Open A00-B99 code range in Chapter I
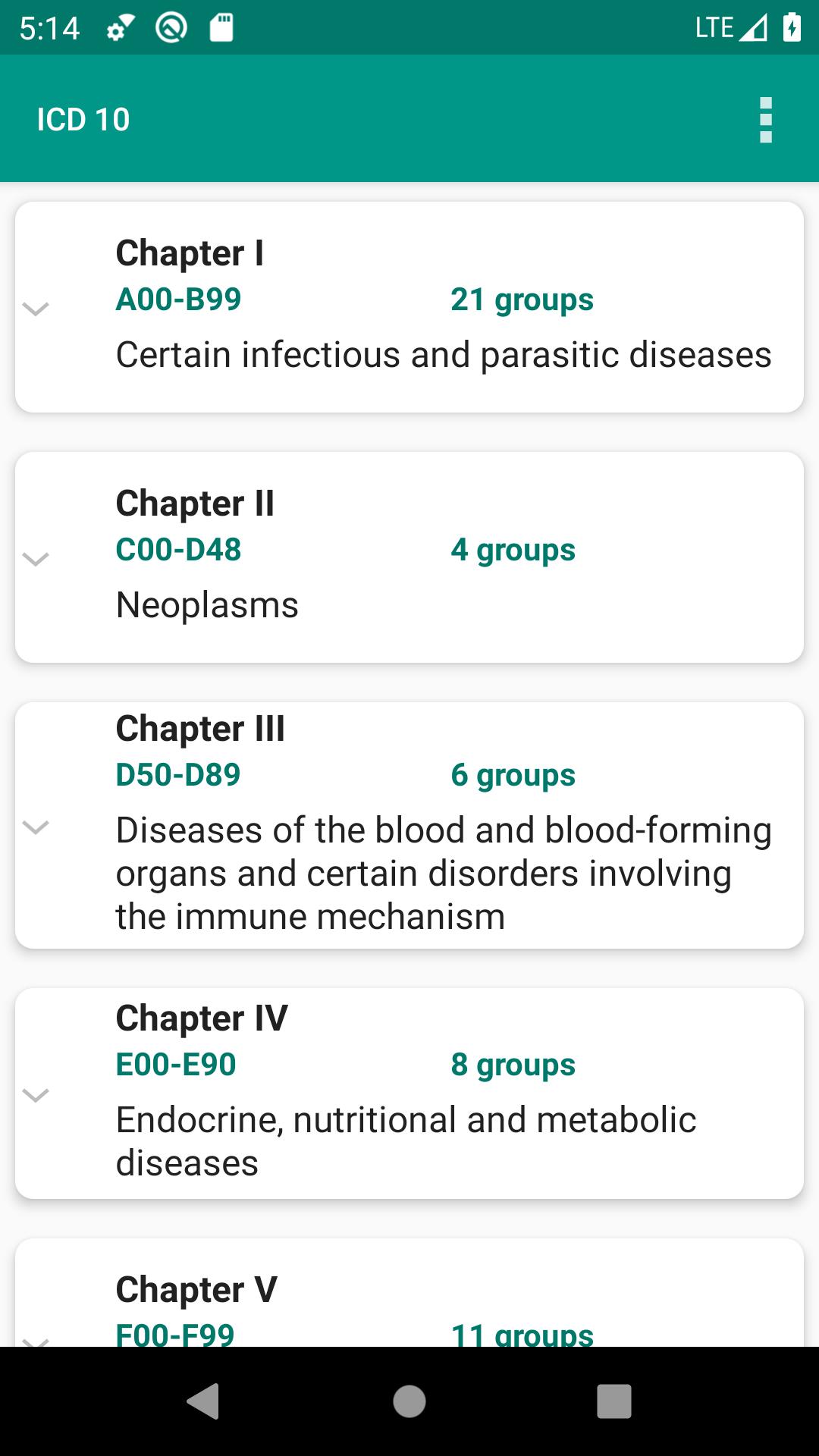The width and height of the screenshot is (819, 1456). (x=178, y=300)
